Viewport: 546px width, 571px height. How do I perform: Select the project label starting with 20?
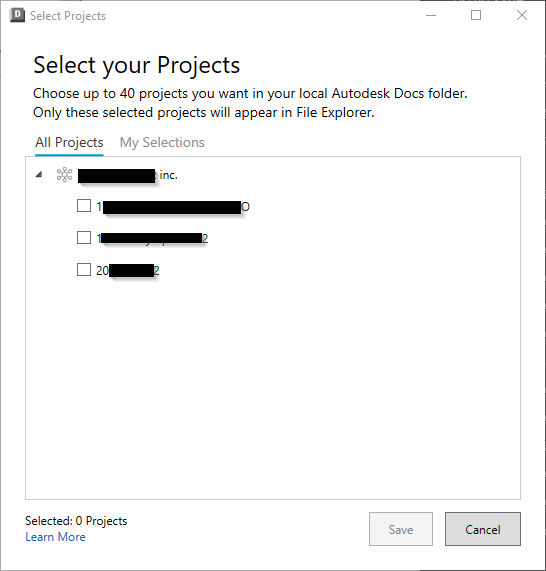[128, 271]
